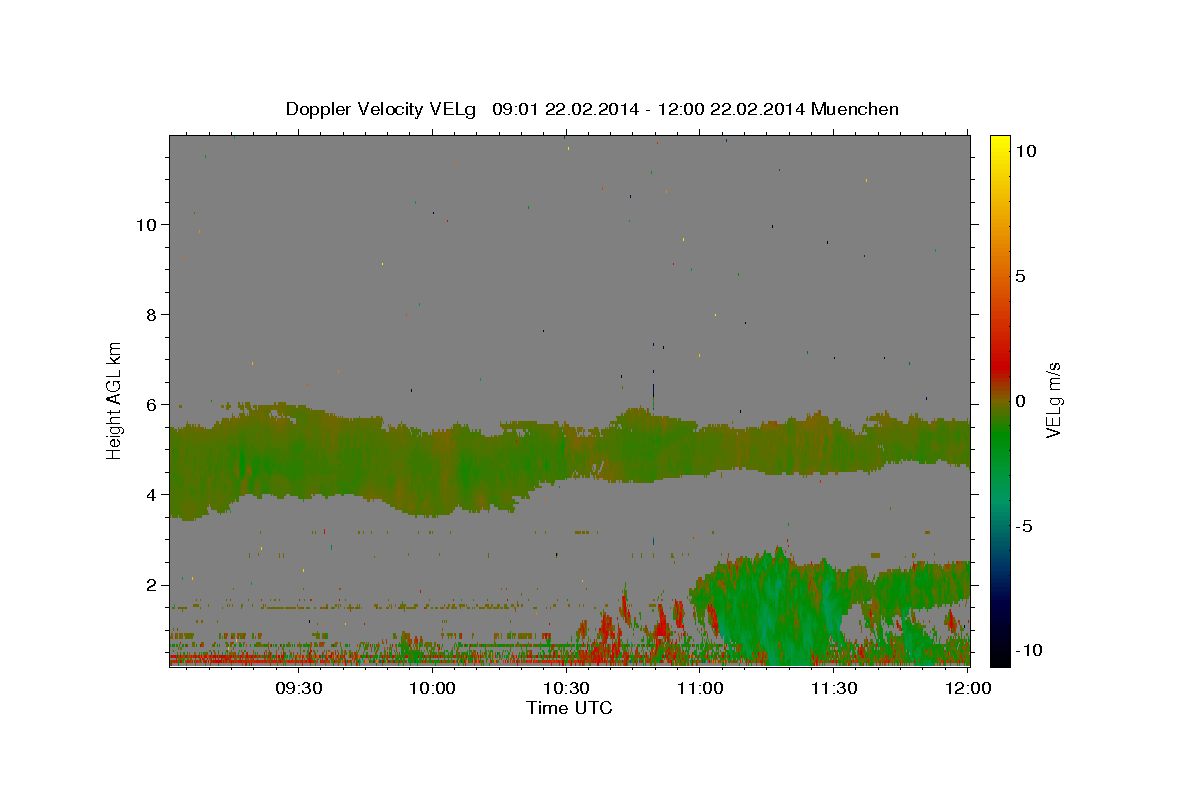
Task: Select the 11:00 time axis label
Action: point(700,689)
